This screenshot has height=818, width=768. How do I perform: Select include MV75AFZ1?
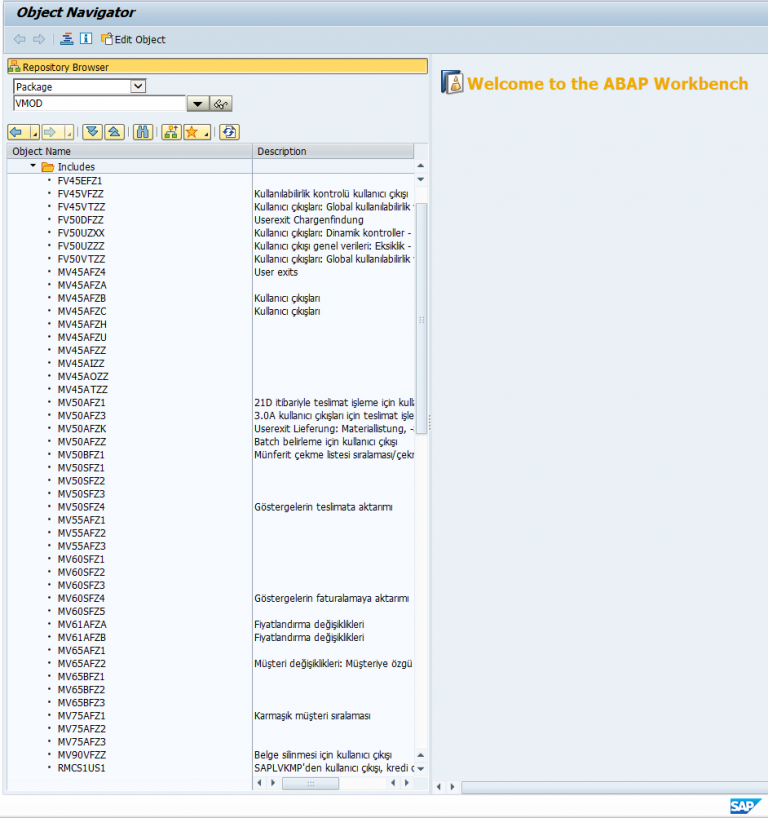[x=81, y=716]
